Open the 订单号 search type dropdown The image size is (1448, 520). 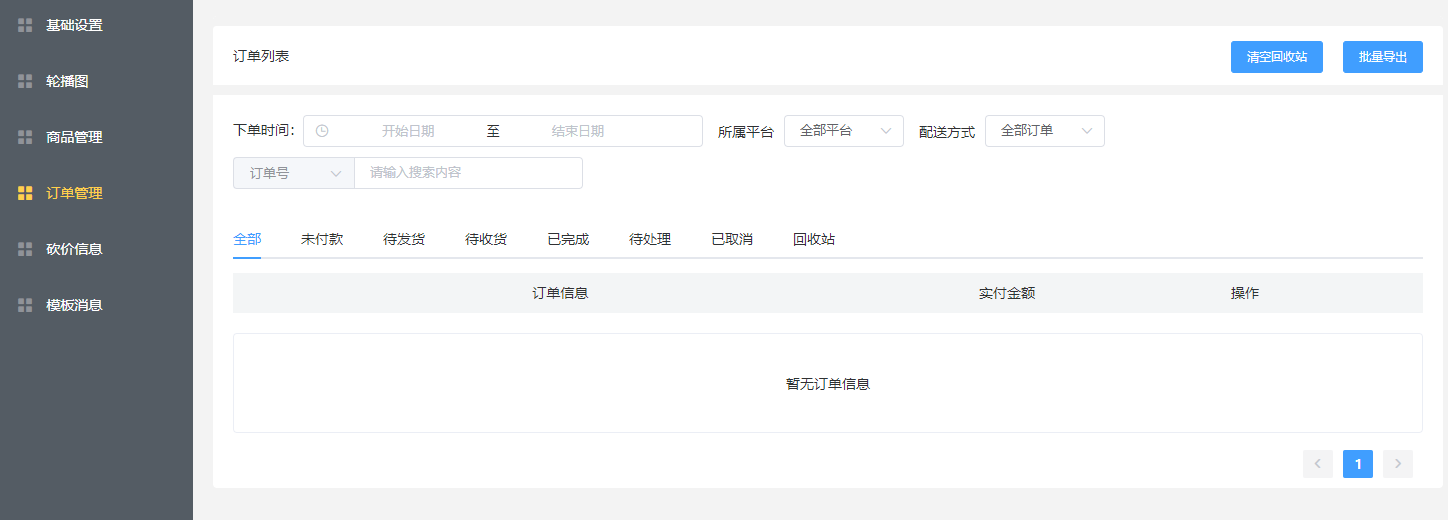[293, 173]
